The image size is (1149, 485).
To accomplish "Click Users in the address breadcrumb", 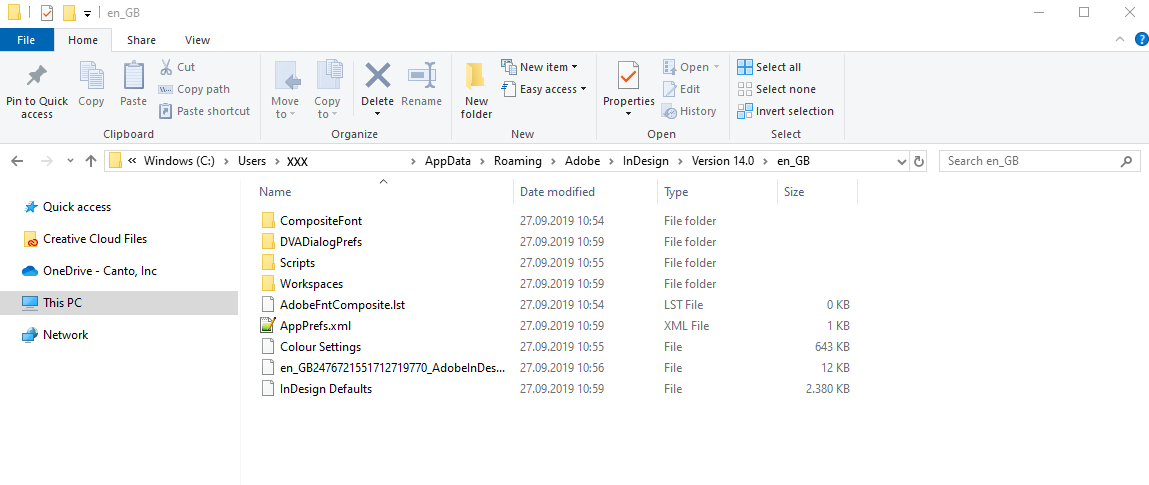I will (x=252, y=161).
